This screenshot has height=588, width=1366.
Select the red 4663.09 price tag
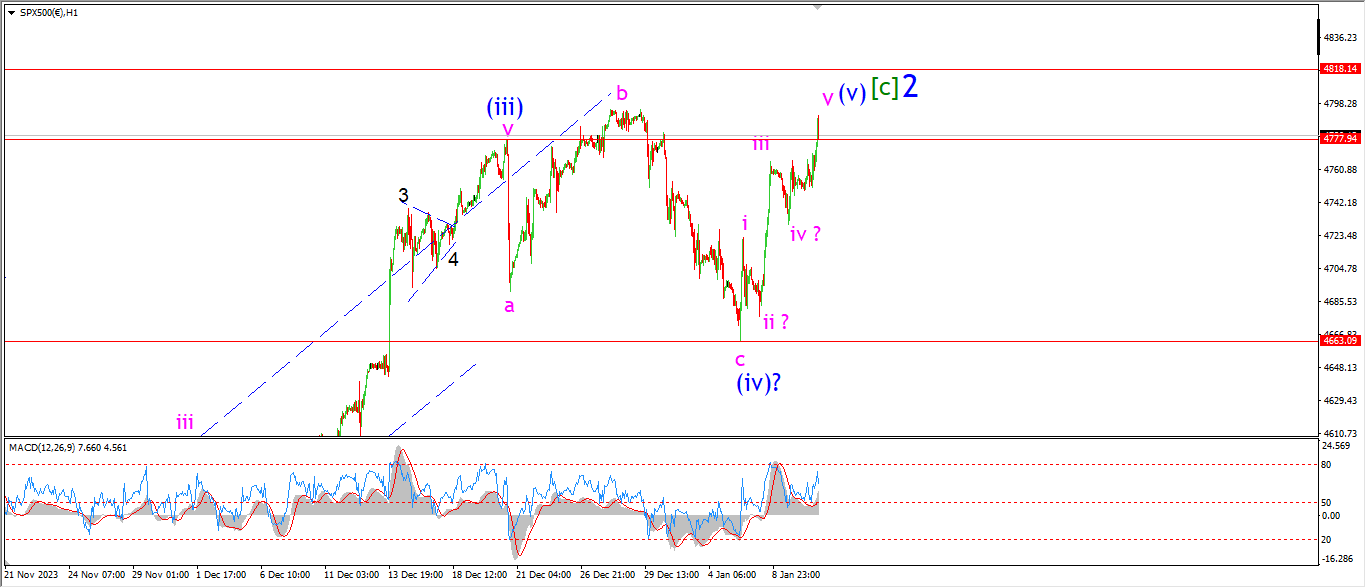[x=1339, y=341]
